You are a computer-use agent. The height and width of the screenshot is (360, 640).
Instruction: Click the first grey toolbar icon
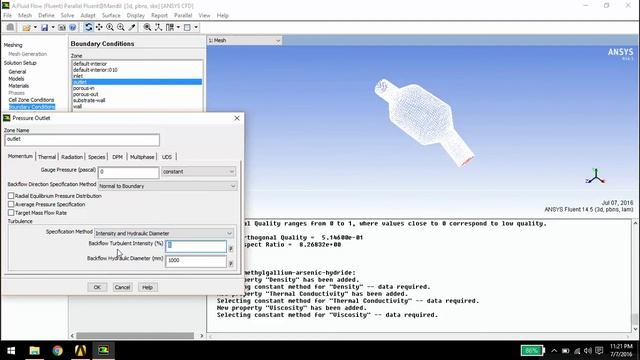pyautogui.click(x=10, y=27)
